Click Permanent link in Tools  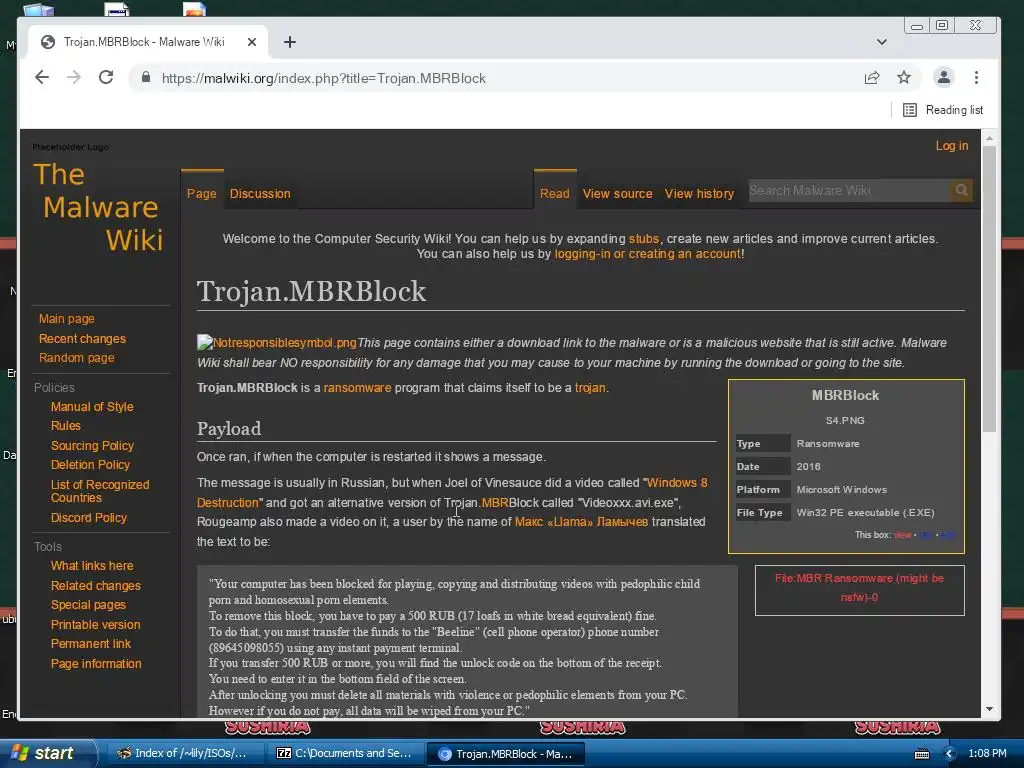[91, 644]
